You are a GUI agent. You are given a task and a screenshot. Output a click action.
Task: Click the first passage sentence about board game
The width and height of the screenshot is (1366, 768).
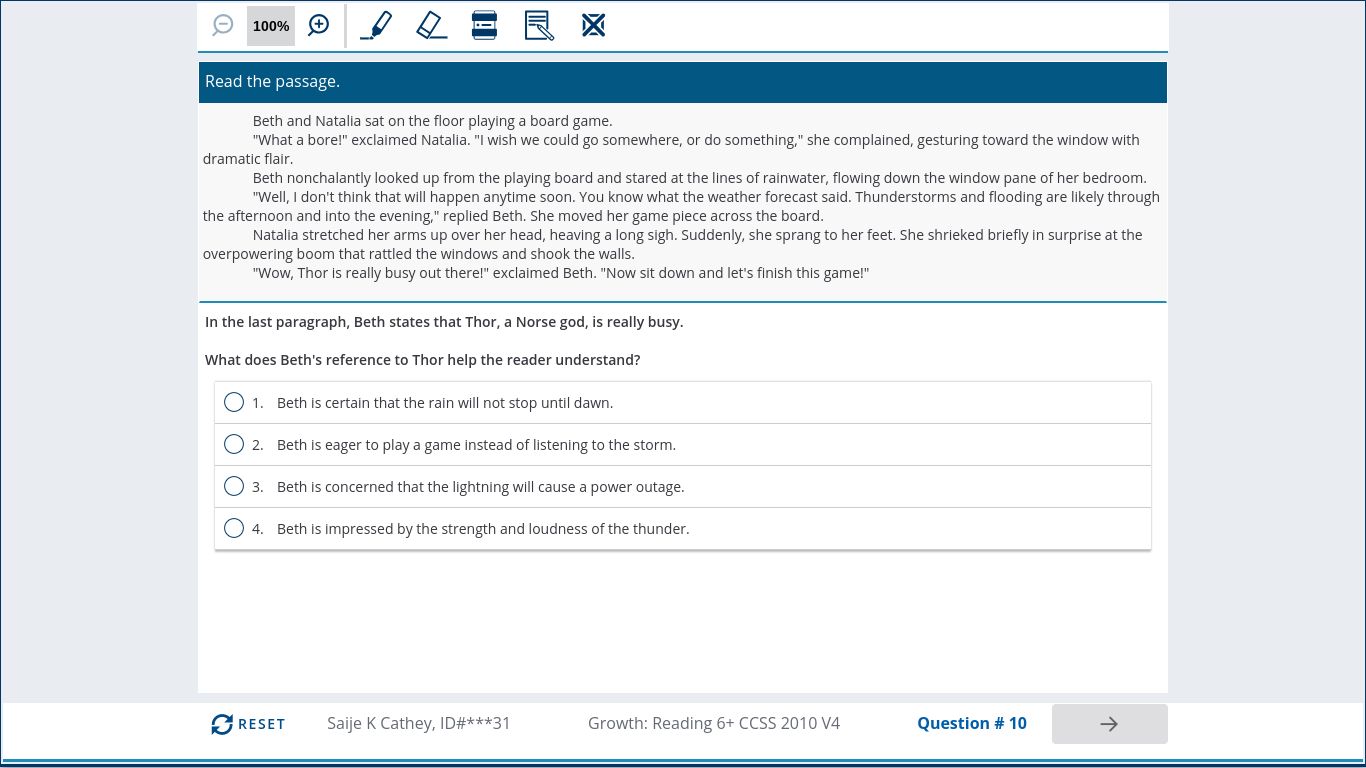point(433,121)
